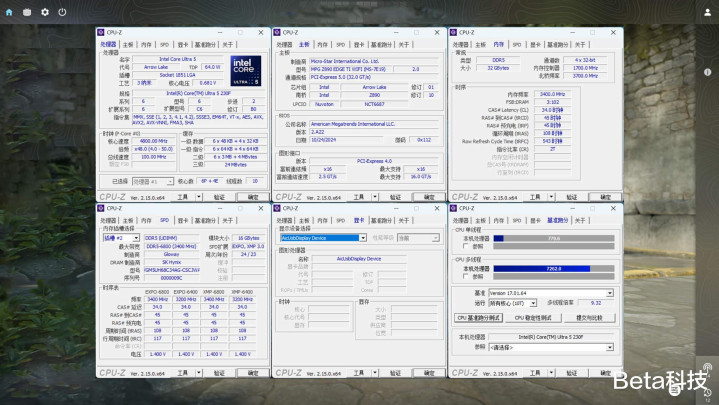Open the home icon in top bar
719x405 pixels.
click(x=9, y=12)
